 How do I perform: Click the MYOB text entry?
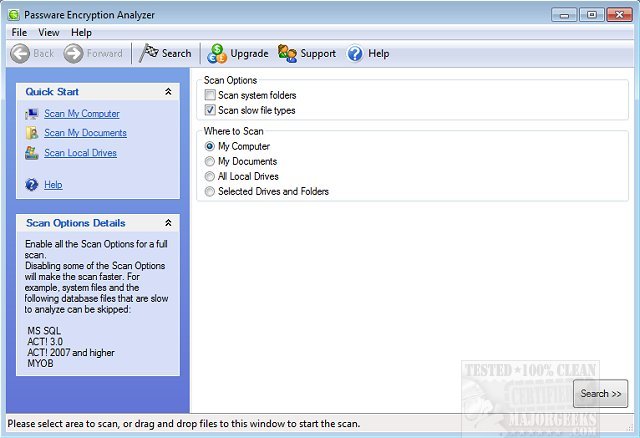click(x=40, y=363)
